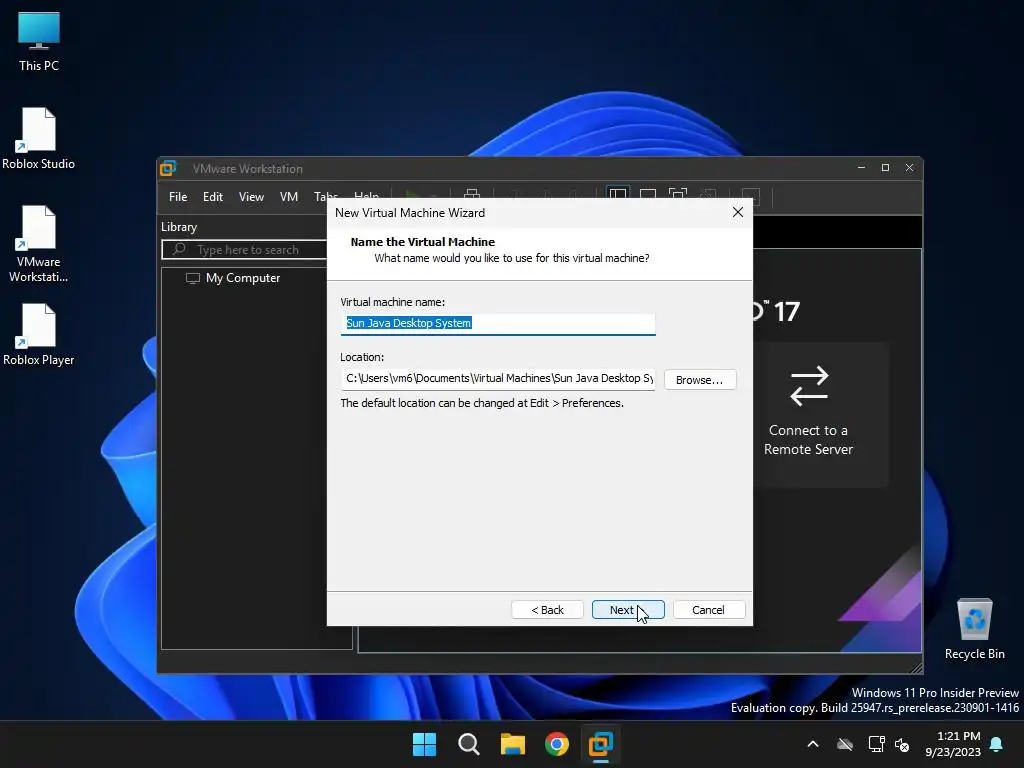Open notifications bell icon

click(x=997, y=744)
